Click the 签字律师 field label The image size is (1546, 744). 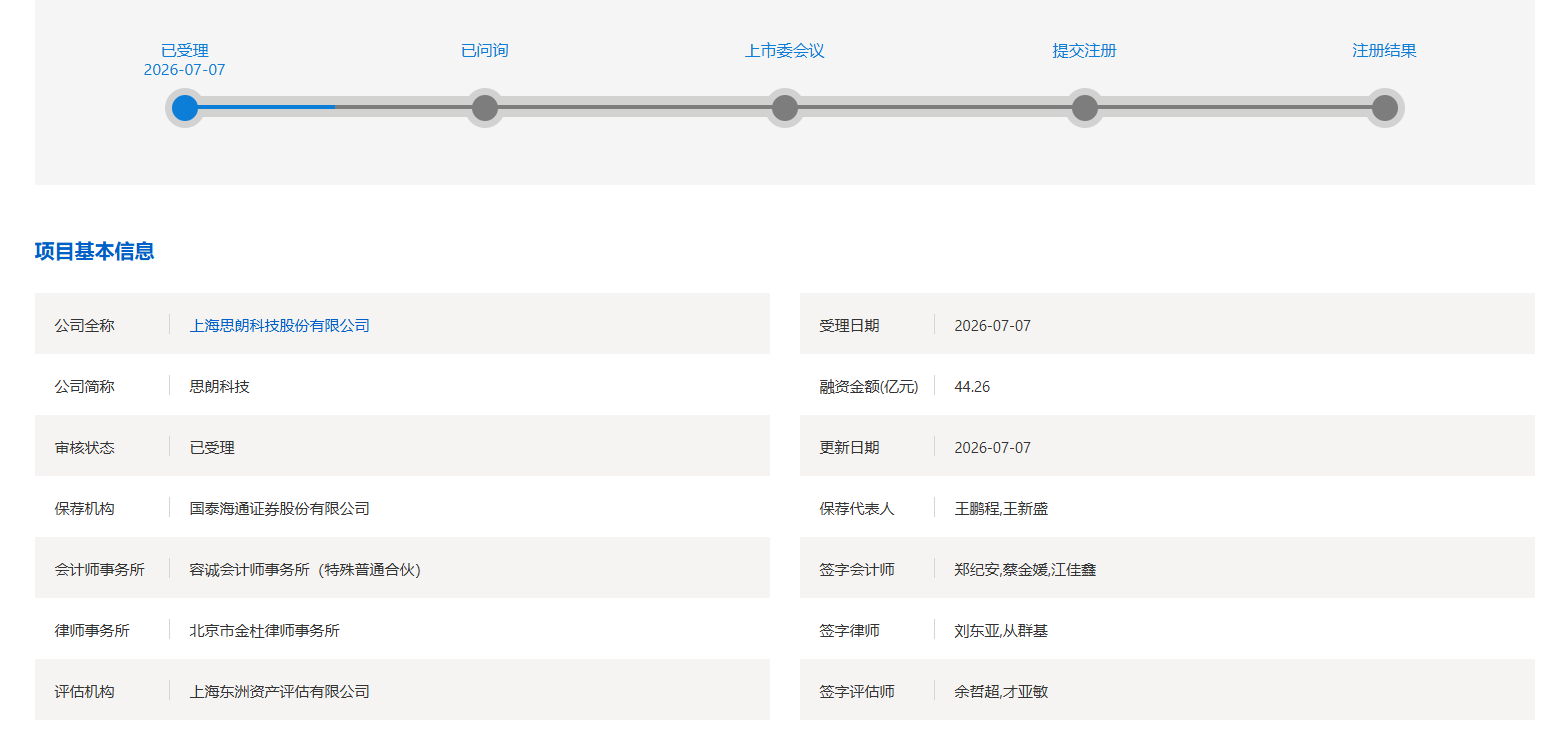pyautogui.click(x=850, y=631)
